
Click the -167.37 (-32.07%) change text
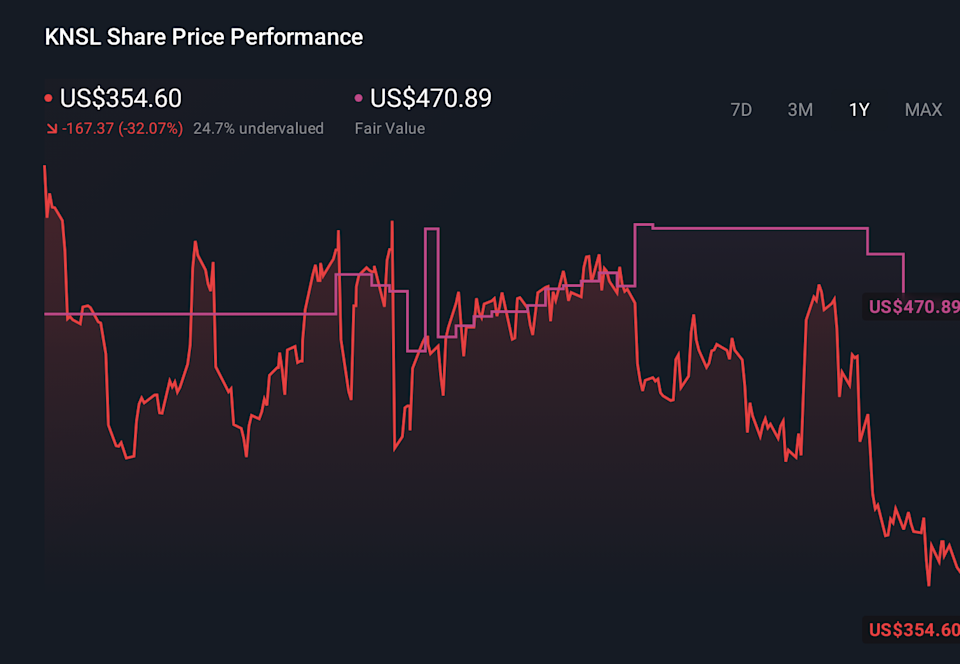click(x=123, y=129)
